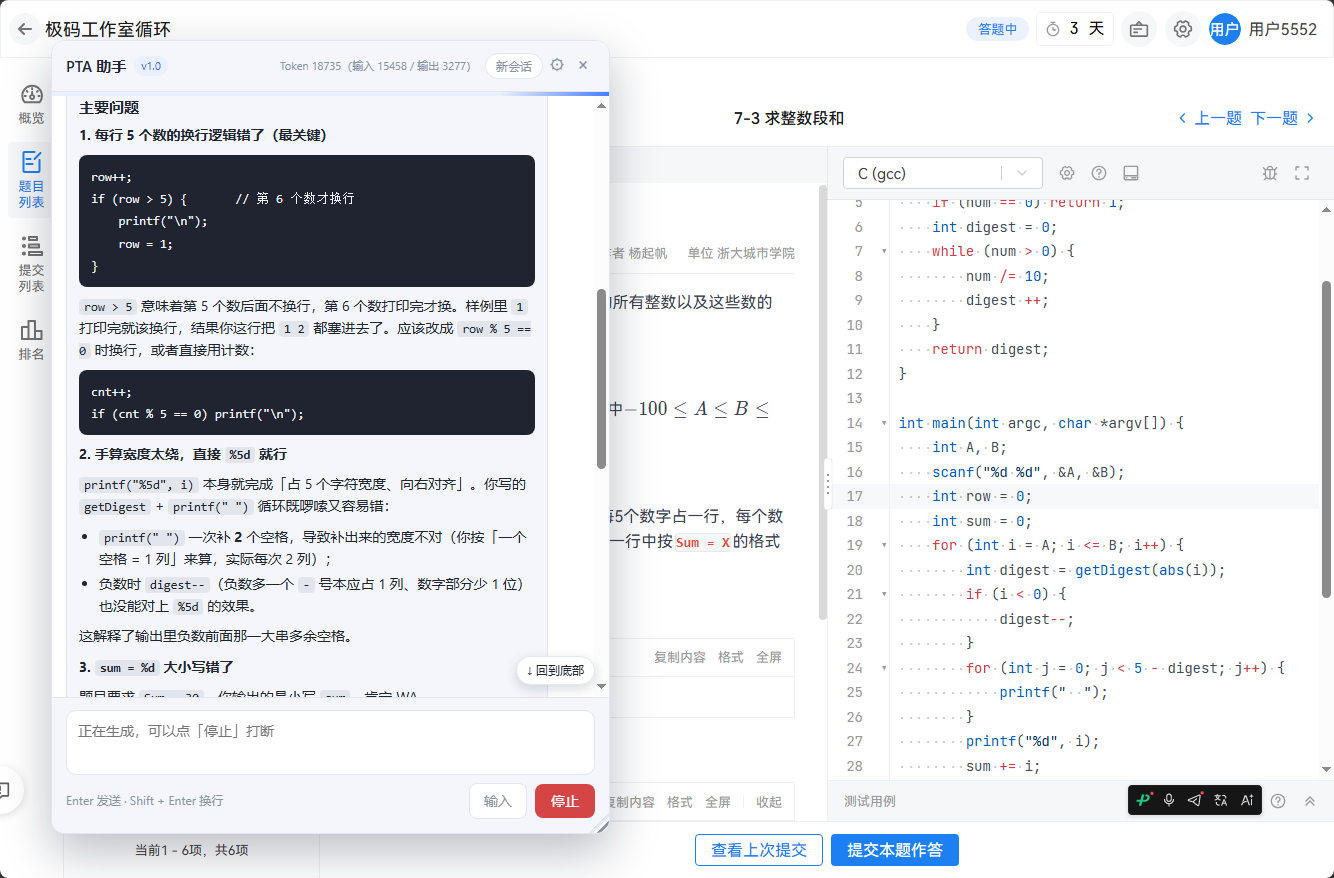
Task: Click help icon beside 测试用例 bar
Action: [x=1278, y=800]
